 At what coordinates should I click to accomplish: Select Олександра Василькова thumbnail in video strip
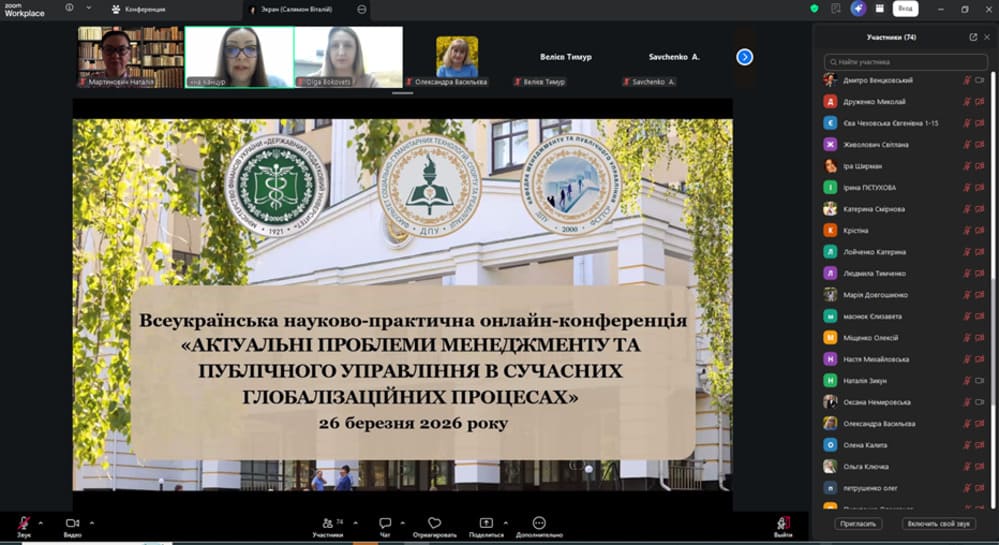pyautogui.click(x=457, y=57)
